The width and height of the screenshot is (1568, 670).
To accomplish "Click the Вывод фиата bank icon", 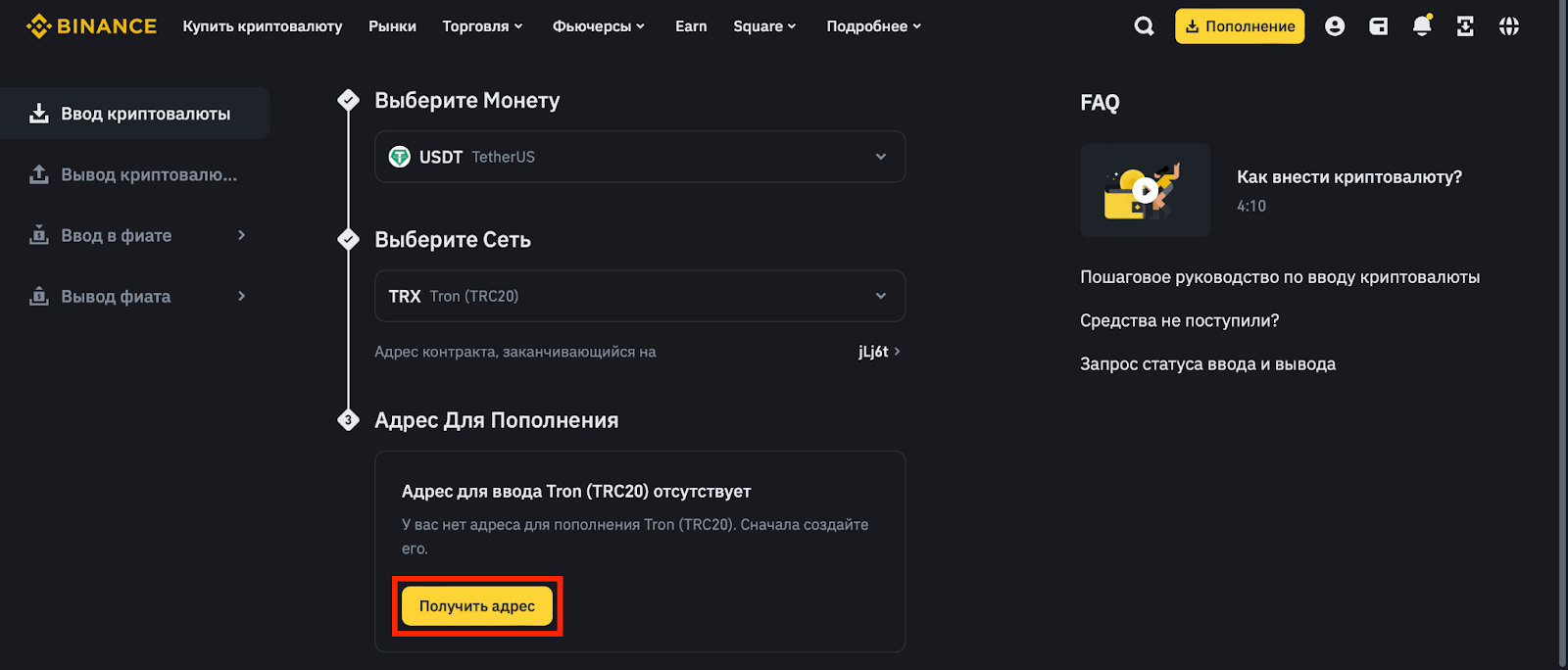I will point(39,296).
